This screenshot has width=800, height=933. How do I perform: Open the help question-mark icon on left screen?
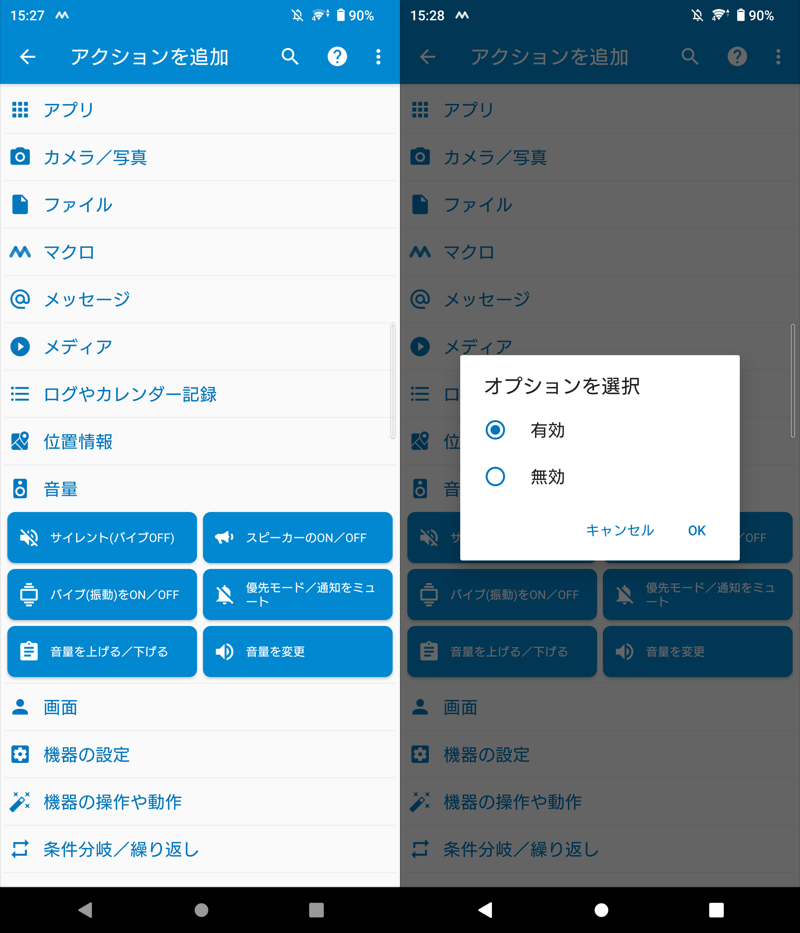[337, 57]
